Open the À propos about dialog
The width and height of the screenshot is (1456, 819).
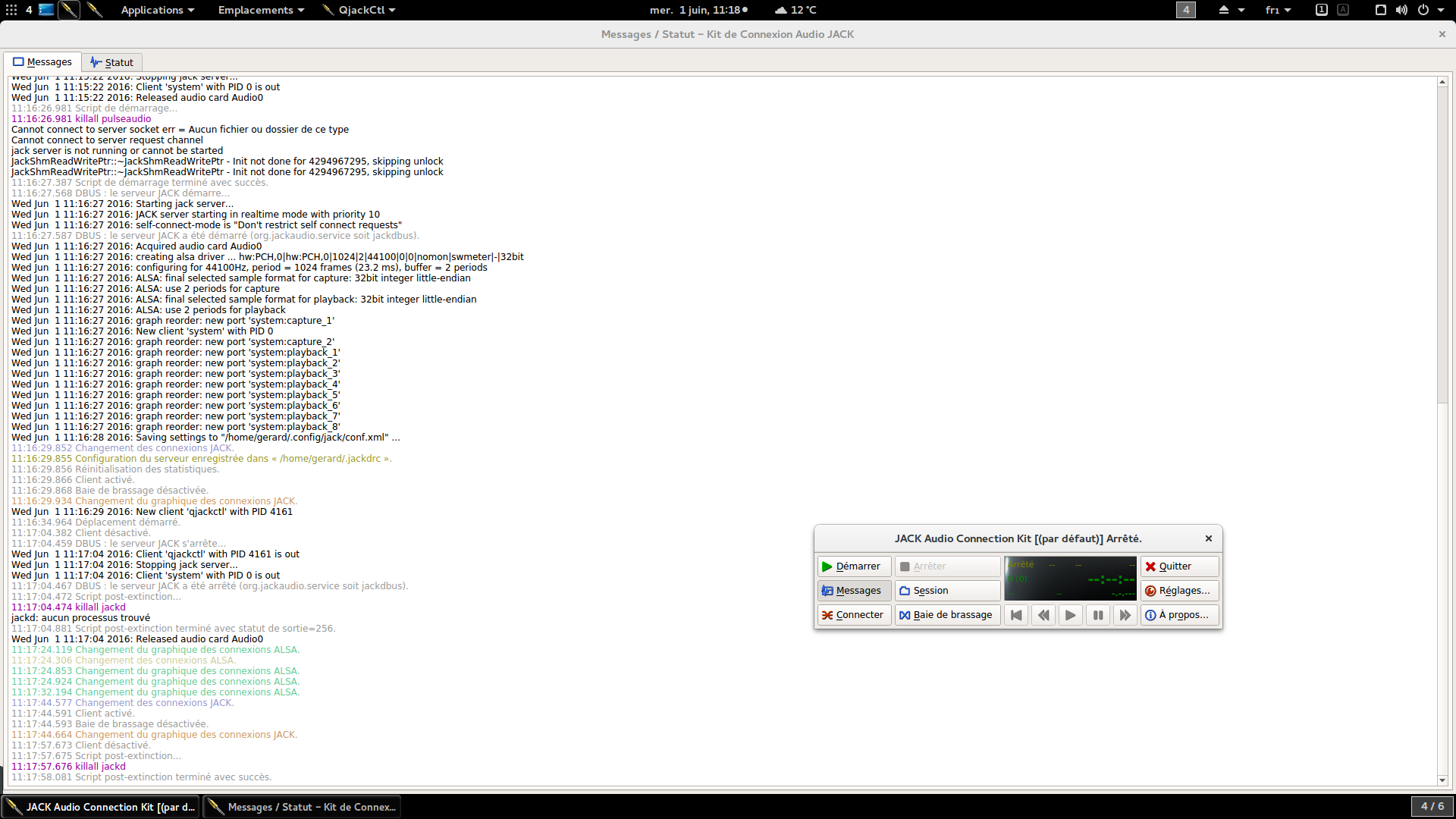[1179, 615]
